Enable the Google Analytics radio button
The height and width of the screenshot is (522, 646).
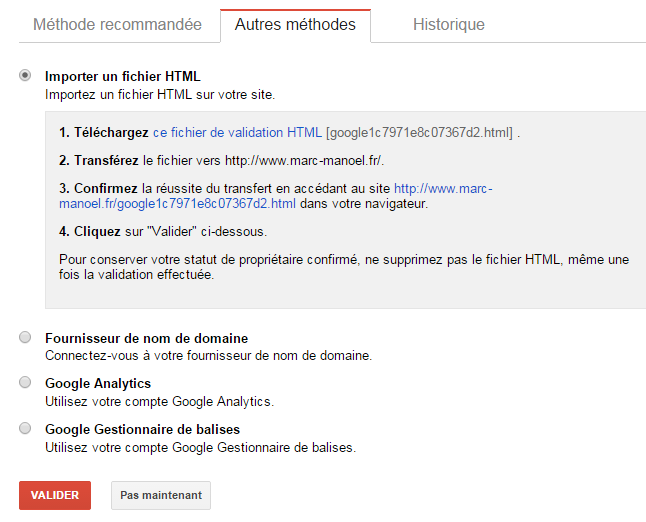25,383
